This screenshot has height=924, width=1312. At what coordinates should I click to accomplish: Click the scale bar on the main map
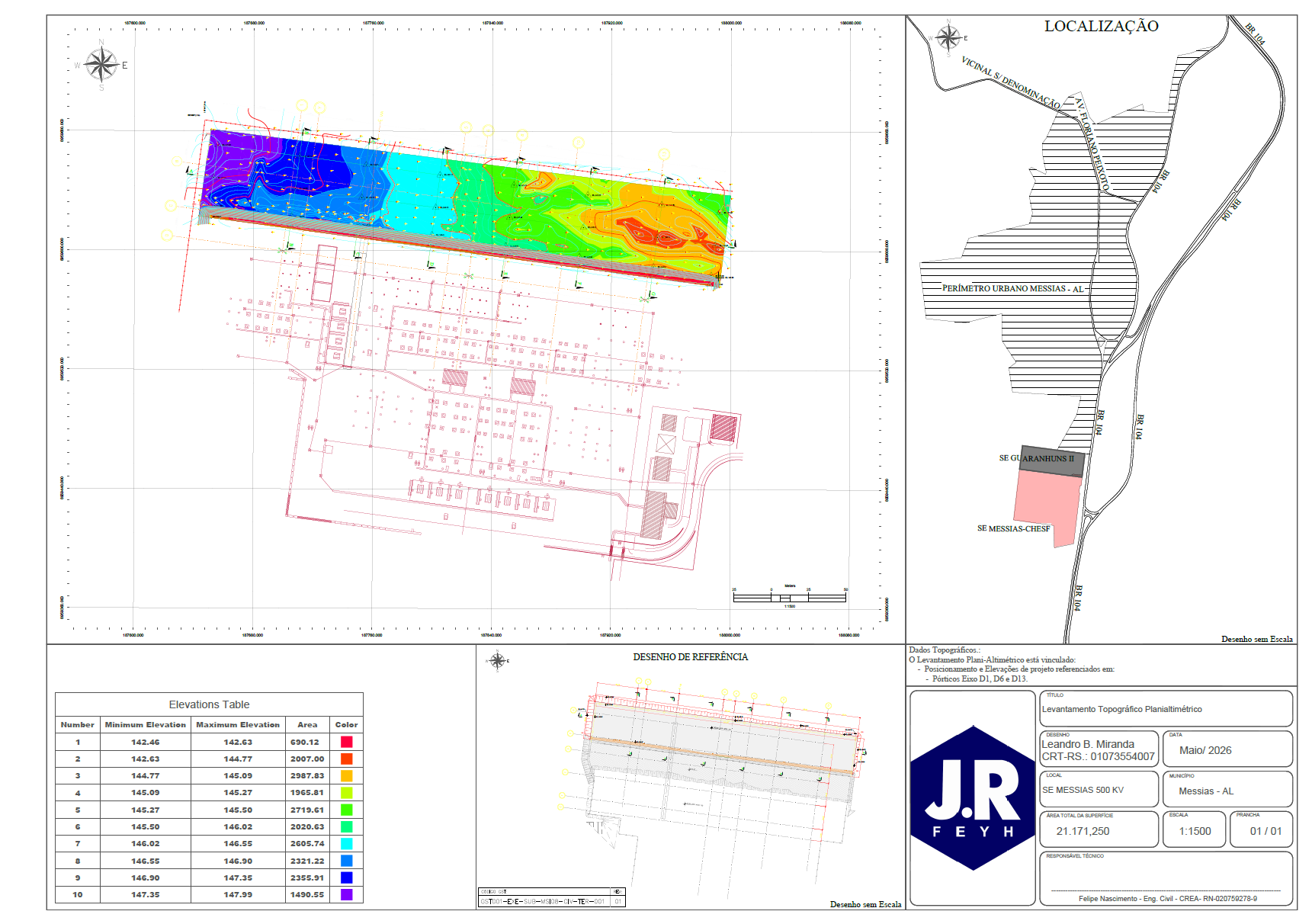pos(789,597)
